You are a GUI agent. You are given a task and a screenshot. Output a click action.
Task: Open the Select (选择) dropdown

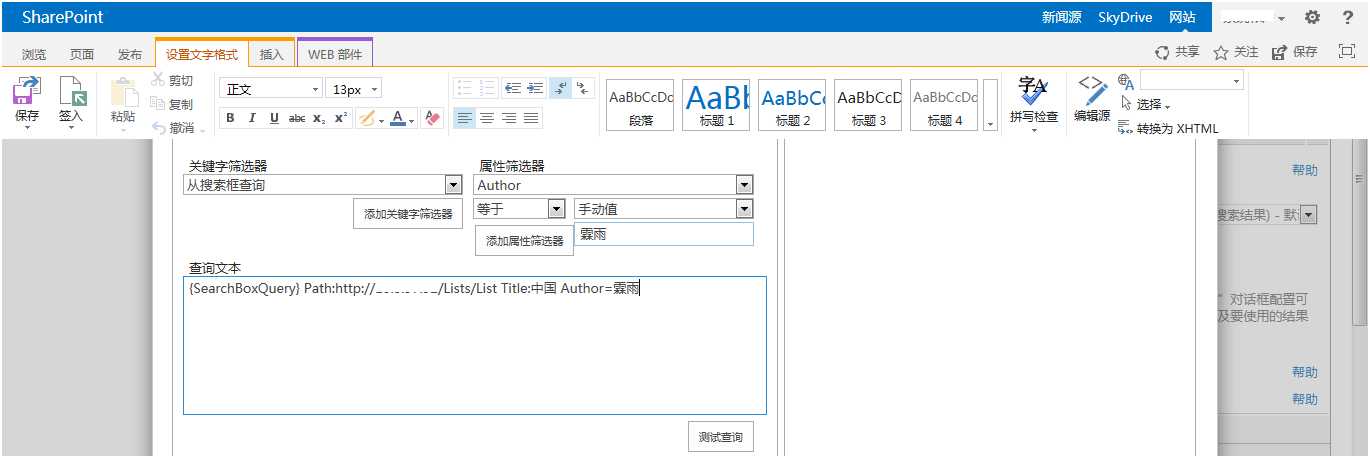tap(1144, 104)
